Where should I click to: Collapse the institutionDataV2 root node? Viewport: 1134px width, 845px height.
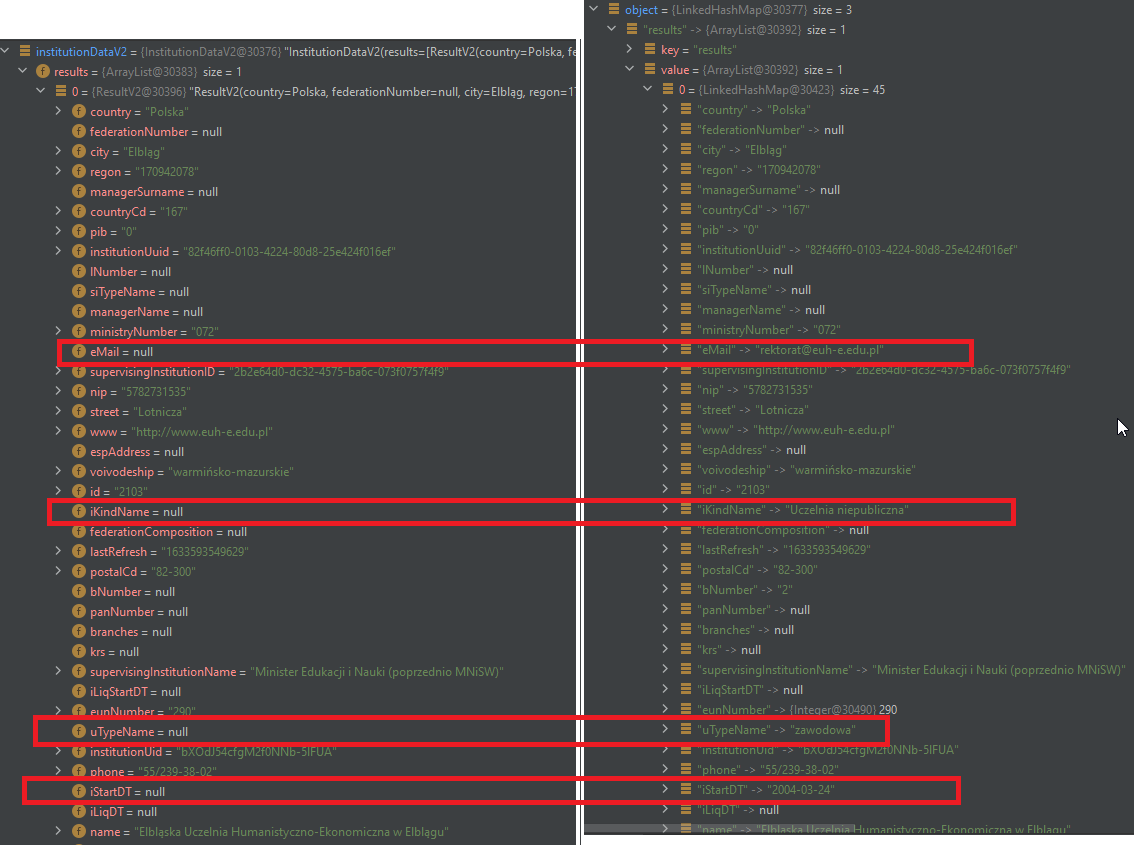(x=5, y=51)
